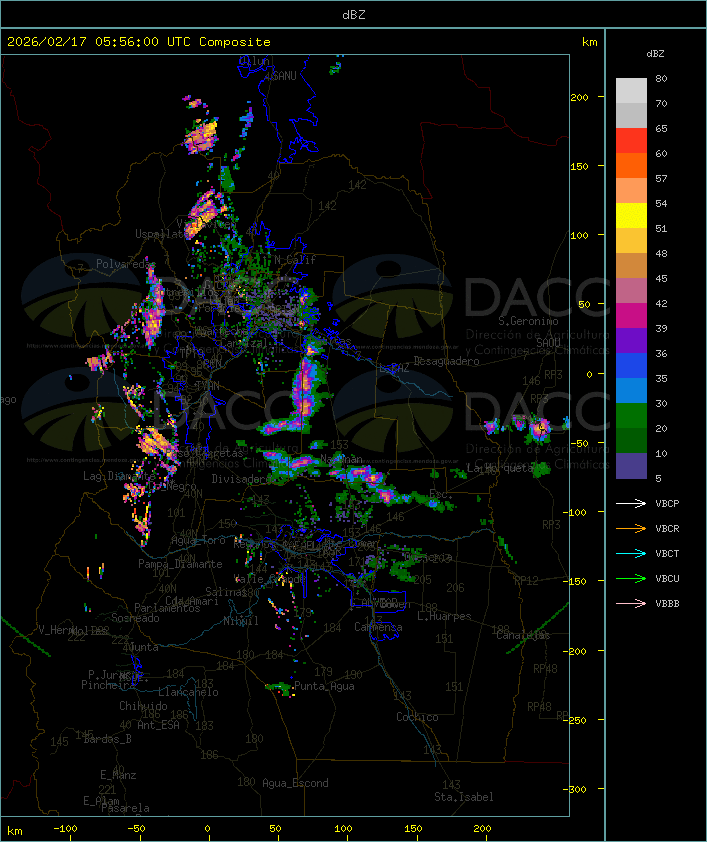The height and width of the screenshot is (842, 707).
Task: Click the 'L.Huarpes' place label
Action: [444, 616]
